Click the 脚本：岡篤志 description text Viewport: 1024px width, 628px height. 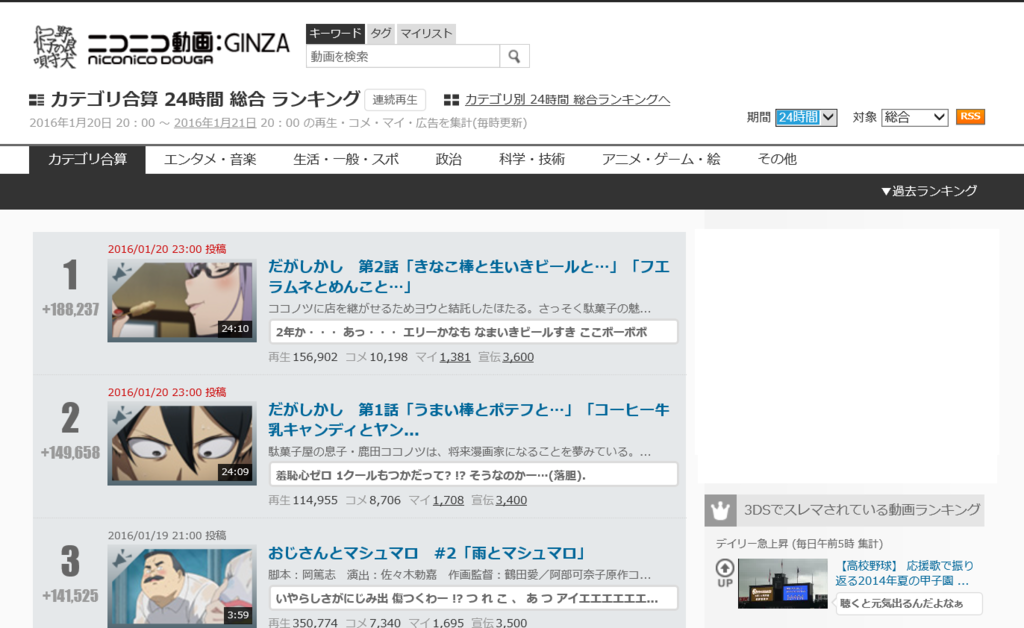click(x=460, y=574)
